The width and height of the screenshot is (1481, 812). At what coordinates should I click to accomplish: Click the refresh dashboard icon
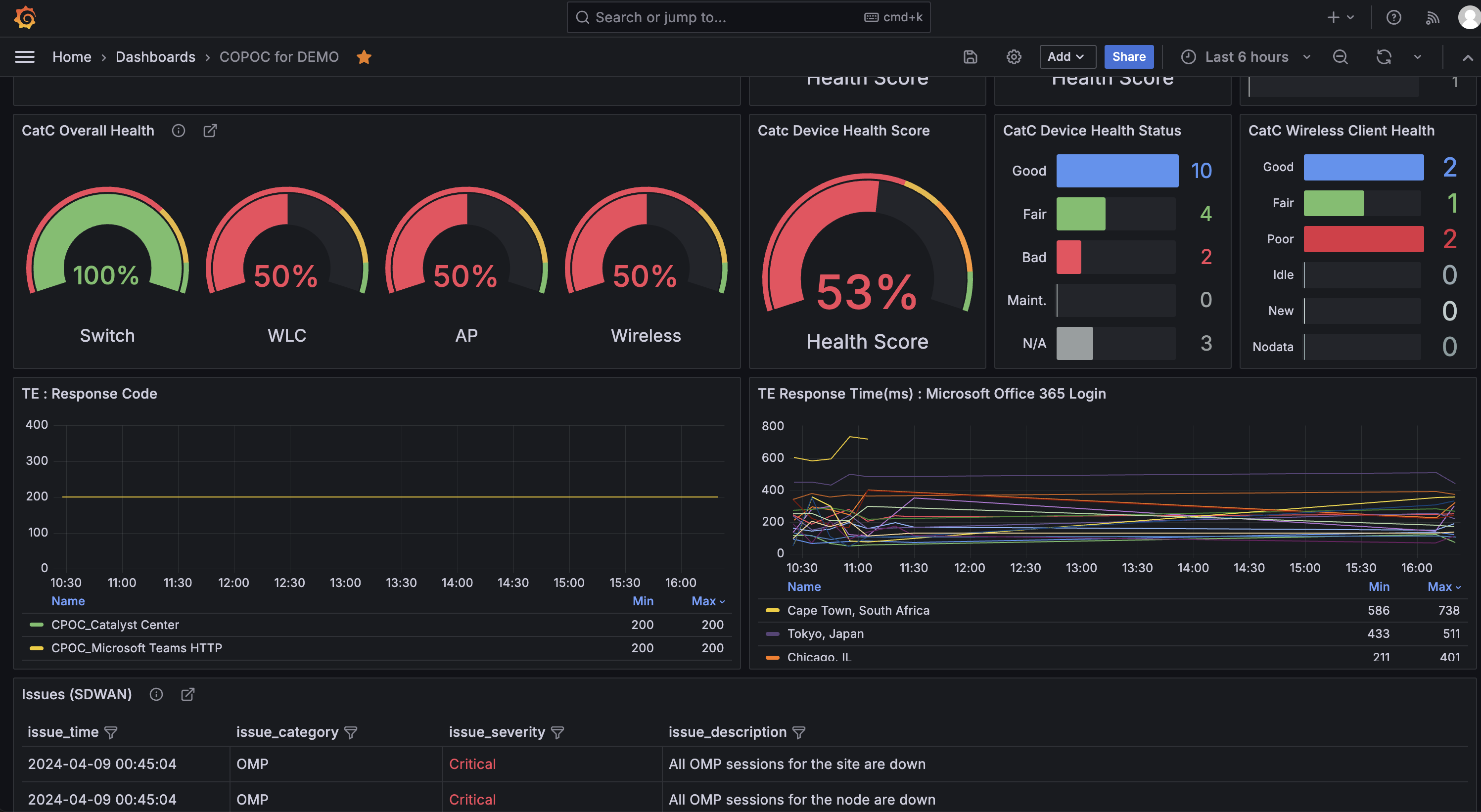pyautogui.click(x=1384, y=57)
